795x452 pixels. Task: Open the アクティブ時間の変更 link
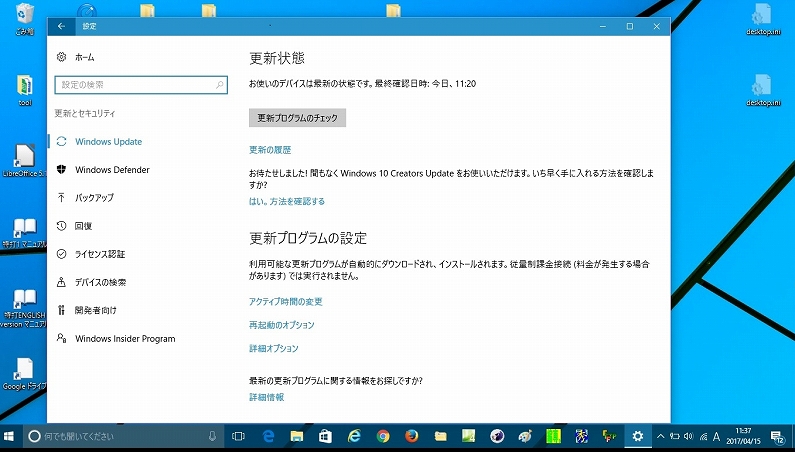click(x=285, y=301)
